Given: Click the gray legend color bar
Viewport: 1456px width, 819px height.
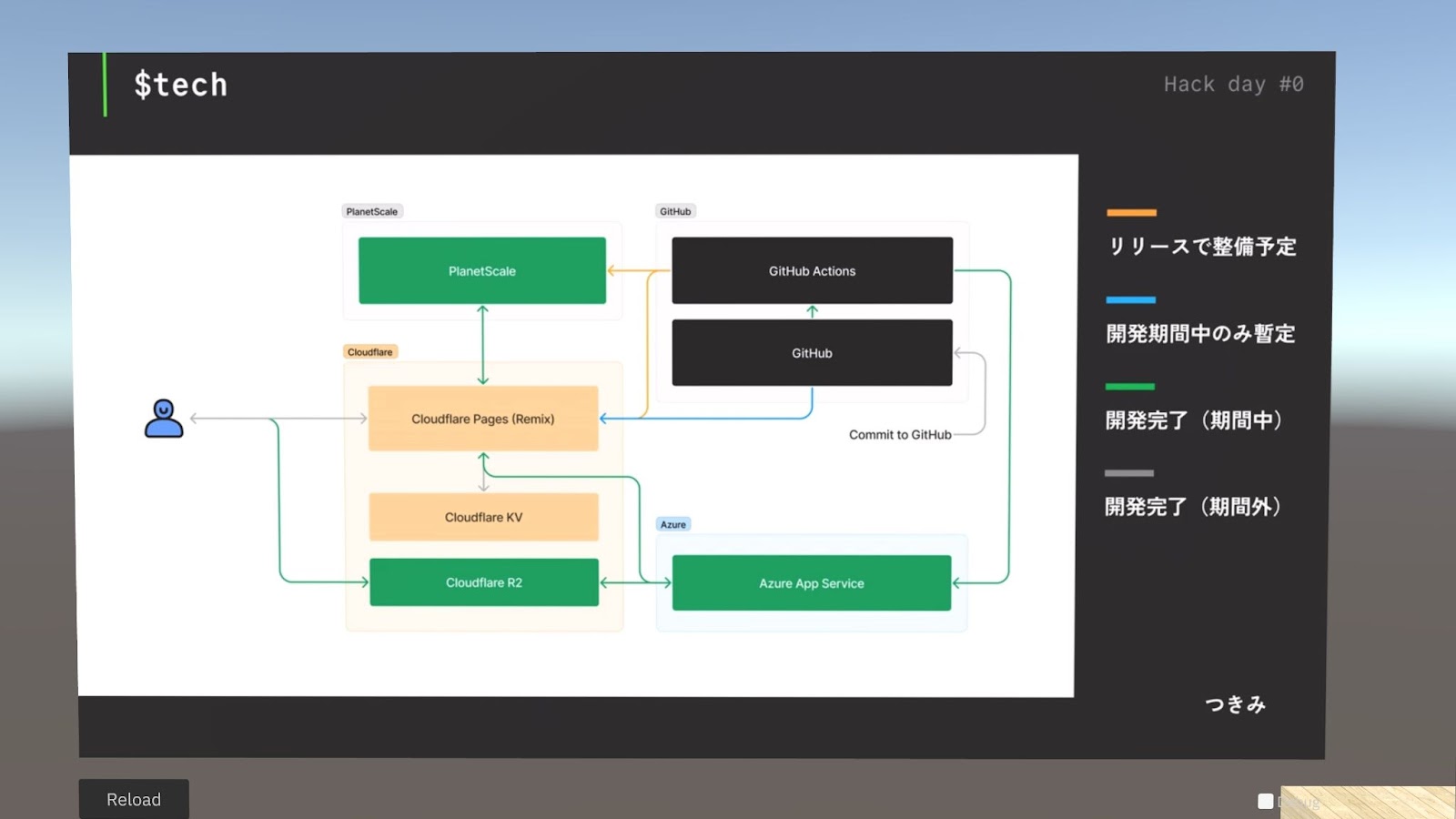Looking at the screenshot, I should (1129, 473).
